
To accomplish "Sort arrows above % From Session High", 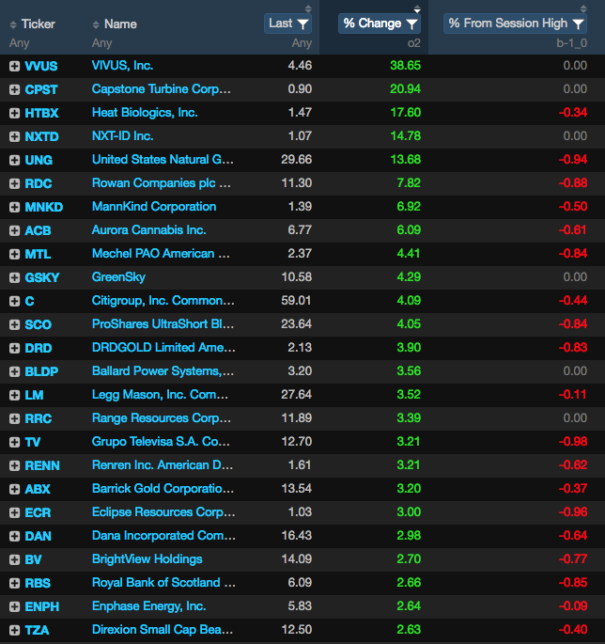I will [583, 8].
